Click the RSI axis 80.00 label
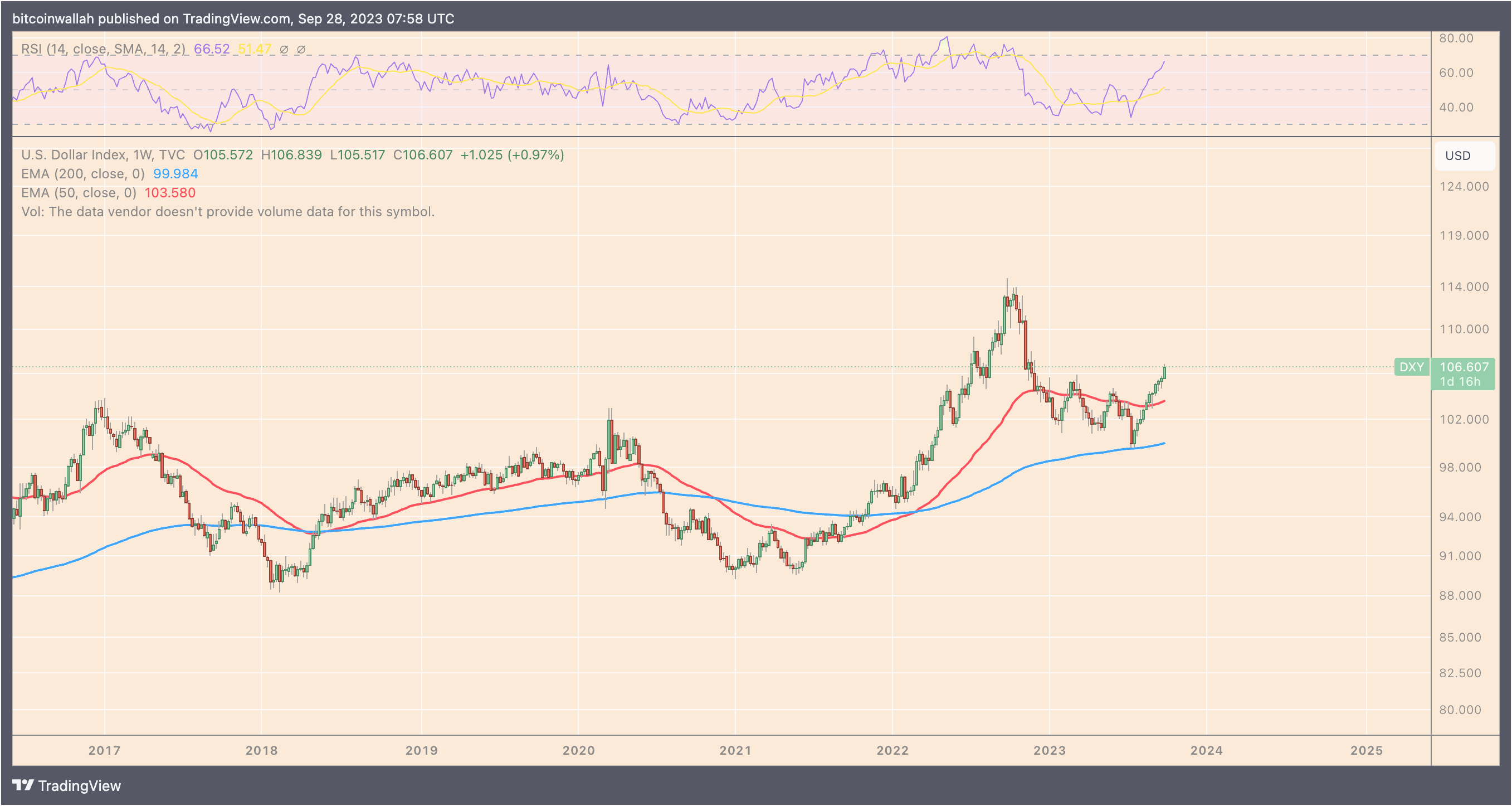The image size is (1512, 806). coord(1456,38)
